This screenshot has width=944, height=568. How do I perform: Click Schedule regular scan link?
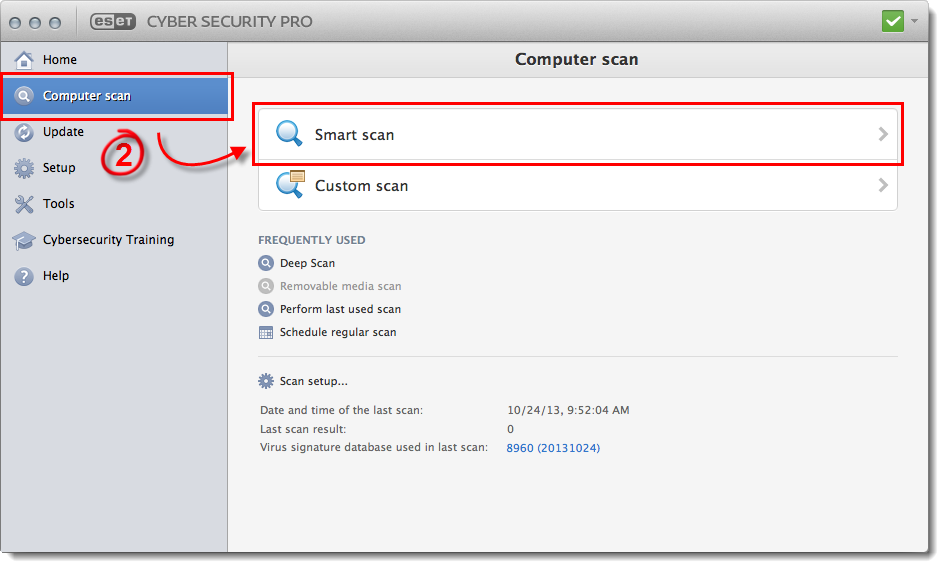tap(338, 332)
